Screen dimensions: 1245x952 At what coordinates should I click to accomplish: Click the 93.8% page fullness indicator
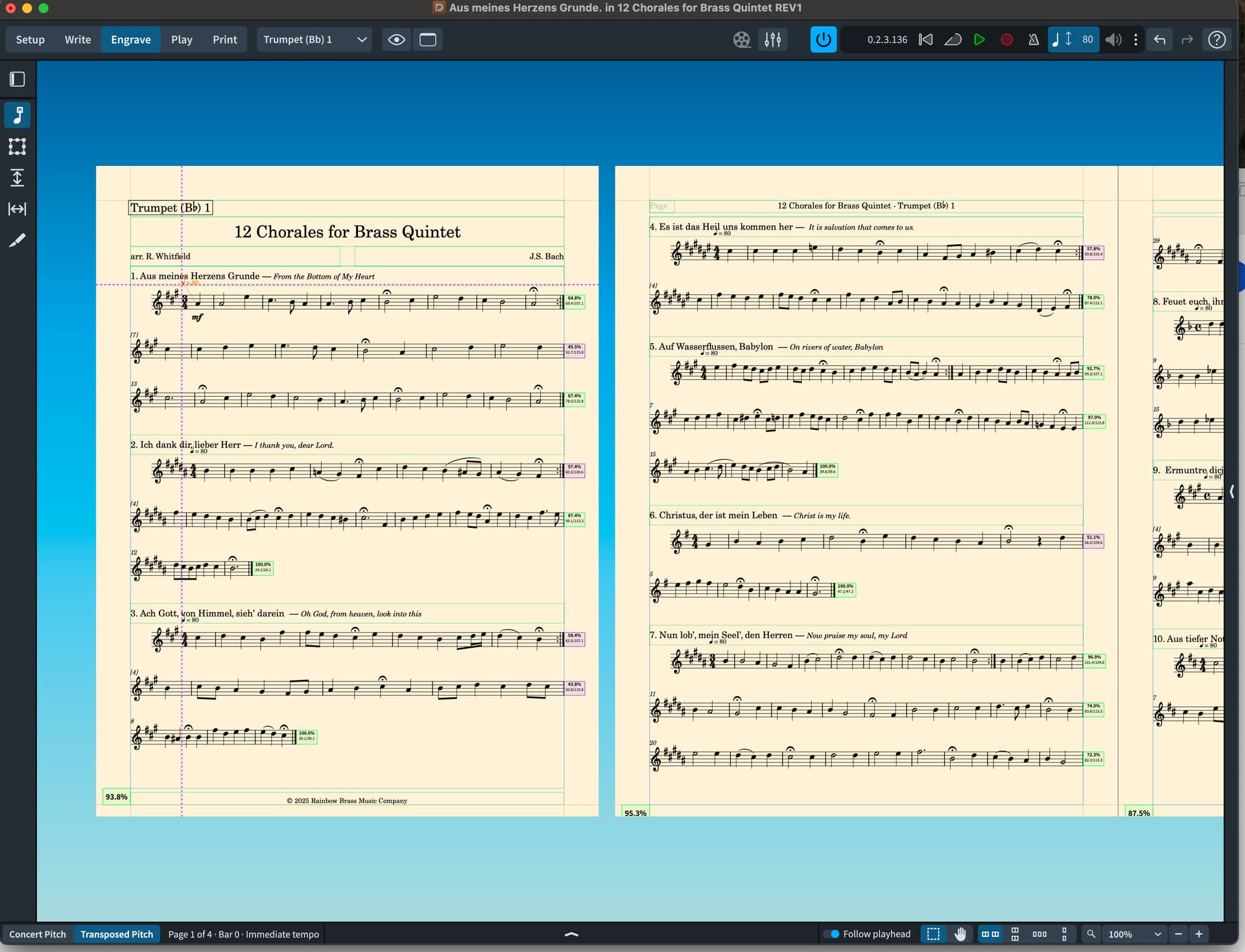pyautogui.click(x=117, y=797)
